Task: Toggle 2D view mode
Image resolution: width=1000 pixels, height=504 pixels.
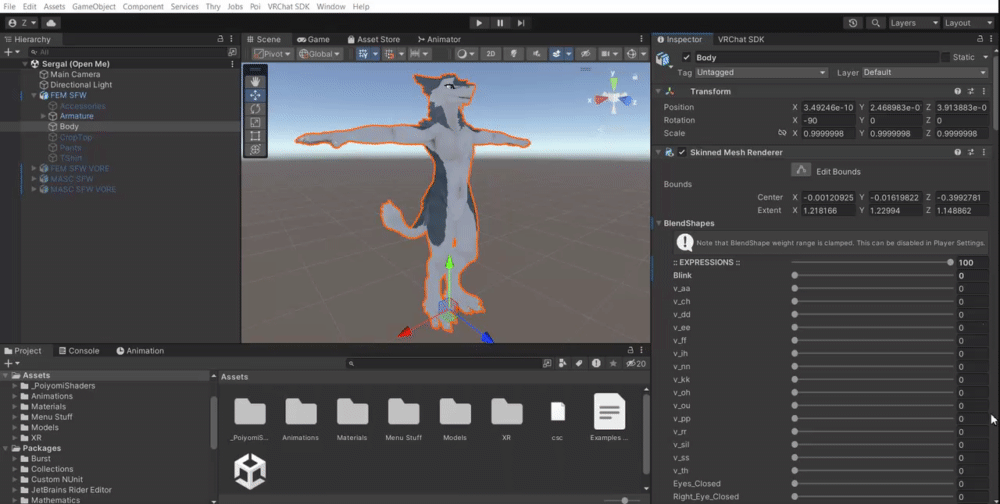Action: point(490,54)
